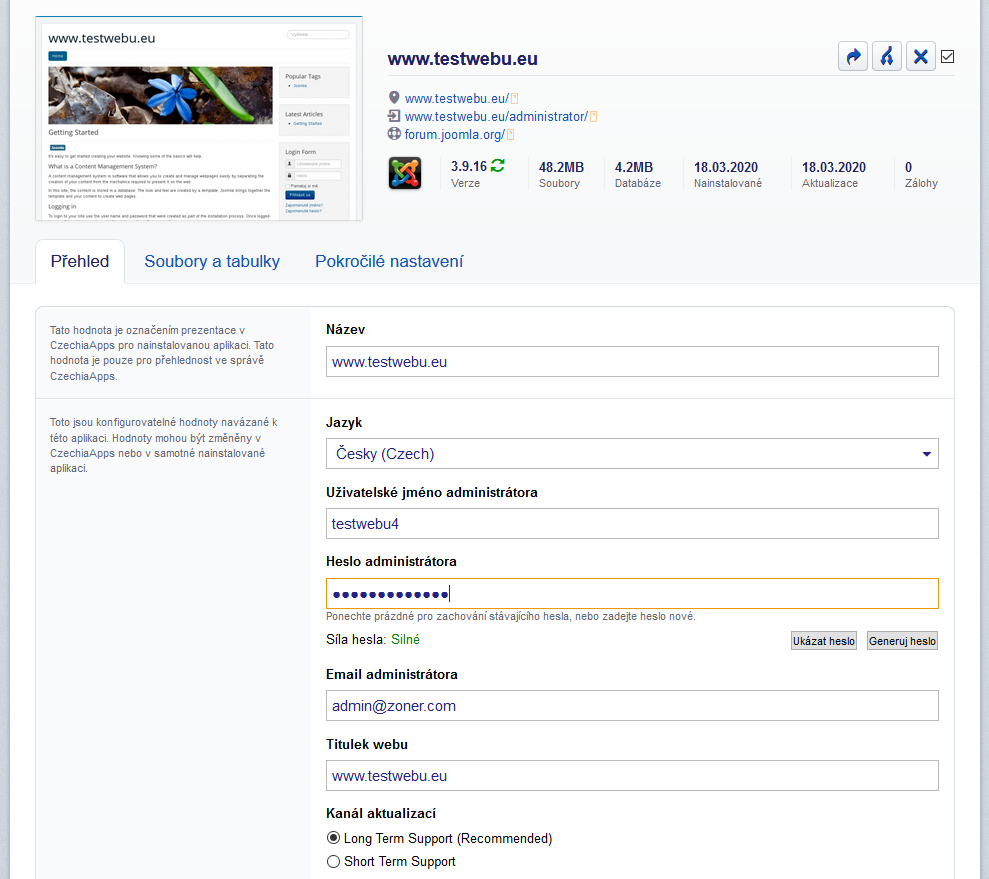Screen dimensions: 989x879
Task: Toggle the checkbox next to the X button
Action: tap(948, 57)
